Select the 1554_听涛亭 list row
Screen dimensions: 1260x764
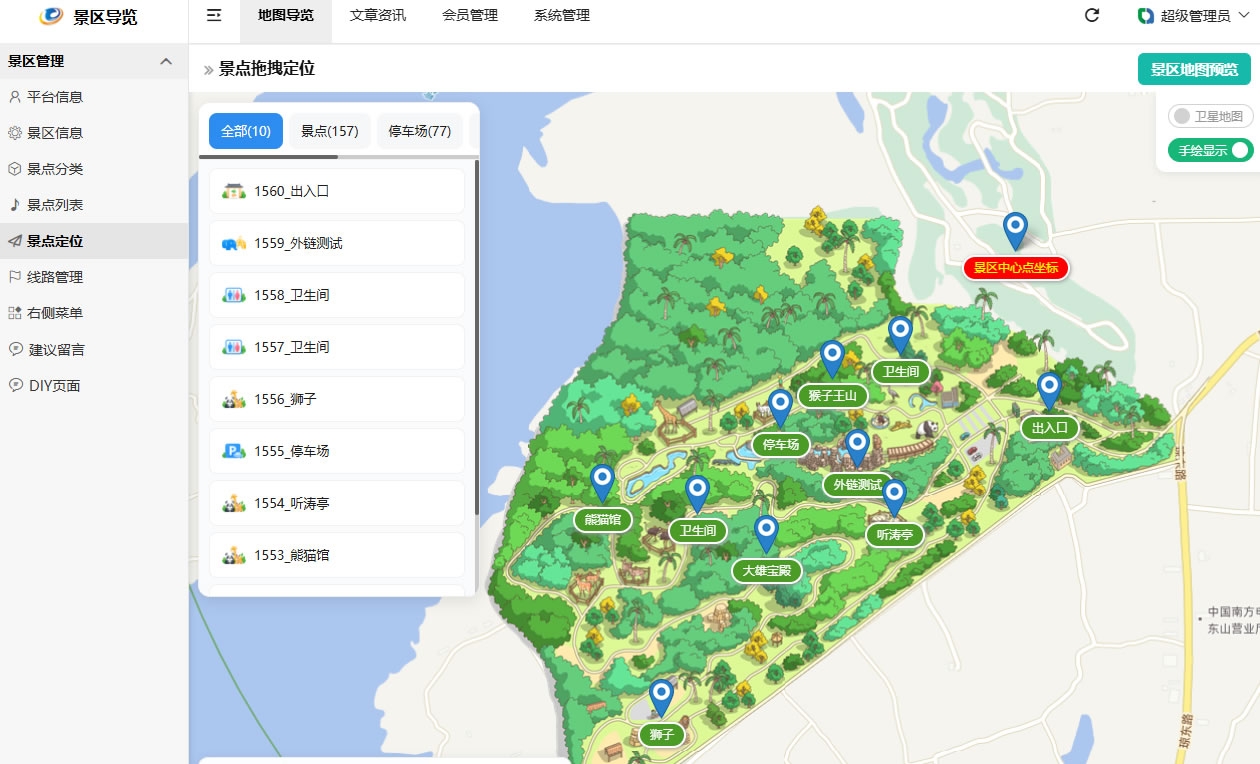[x=337, y=503]
